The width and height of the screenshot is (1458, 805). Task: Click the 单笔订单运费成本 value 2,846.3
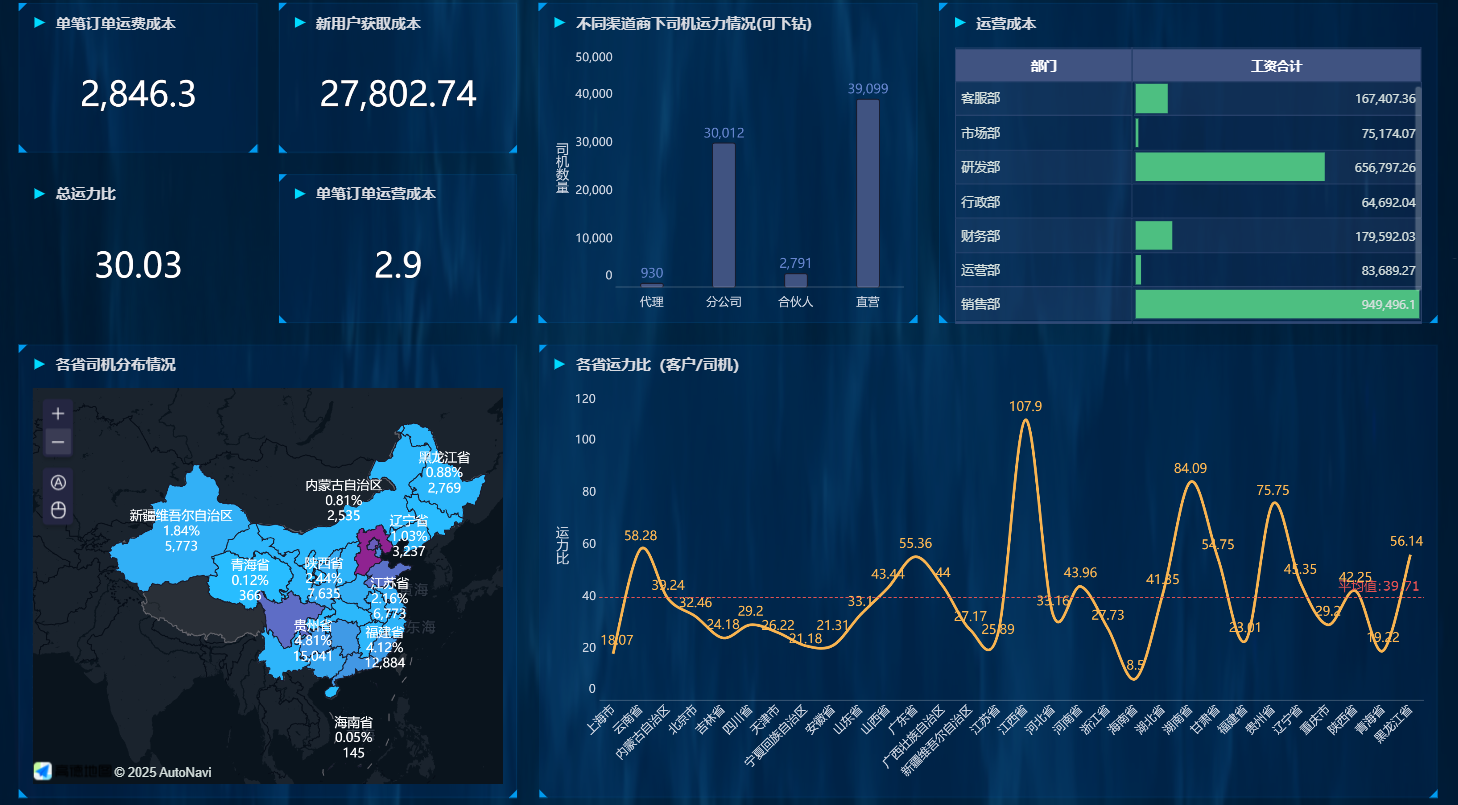pyautogui.click(x=138, y=94)
